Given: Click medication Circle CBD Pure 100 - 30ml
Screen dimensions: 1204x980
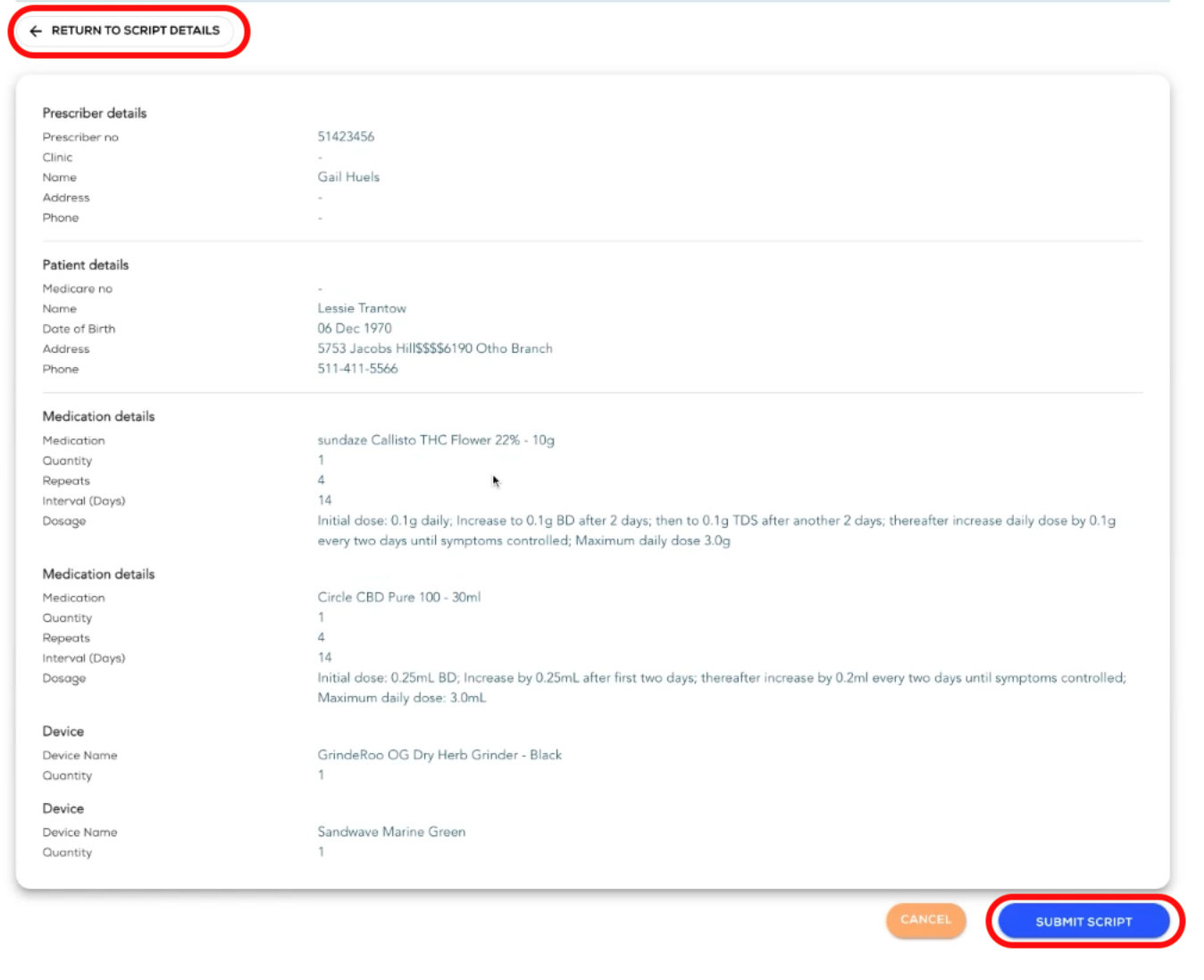Looking at the screenshot, I should 399,598.
